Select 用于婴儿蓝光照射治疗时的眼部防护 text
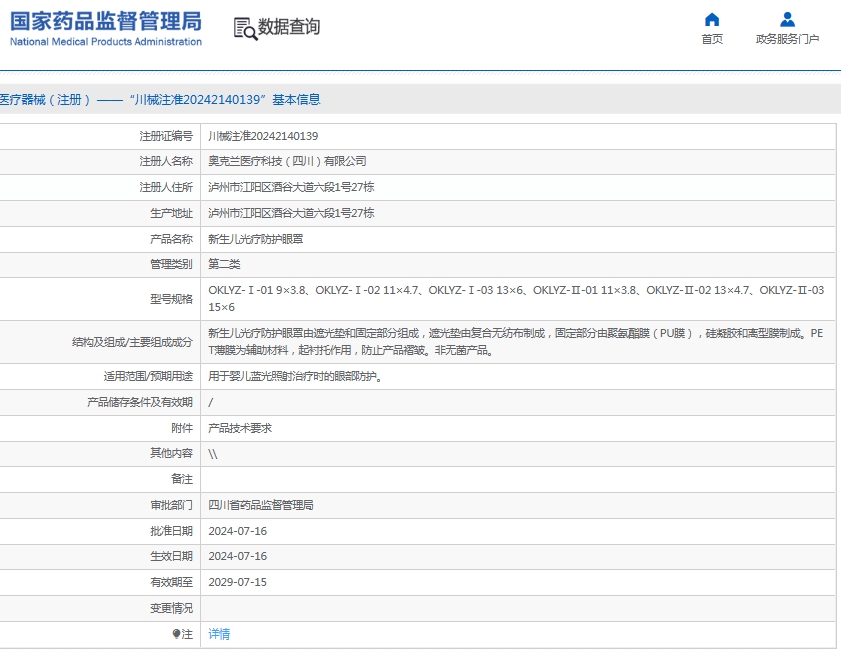Image resolution: width=841 pixels, height=658 pixels. pos(295,376)
